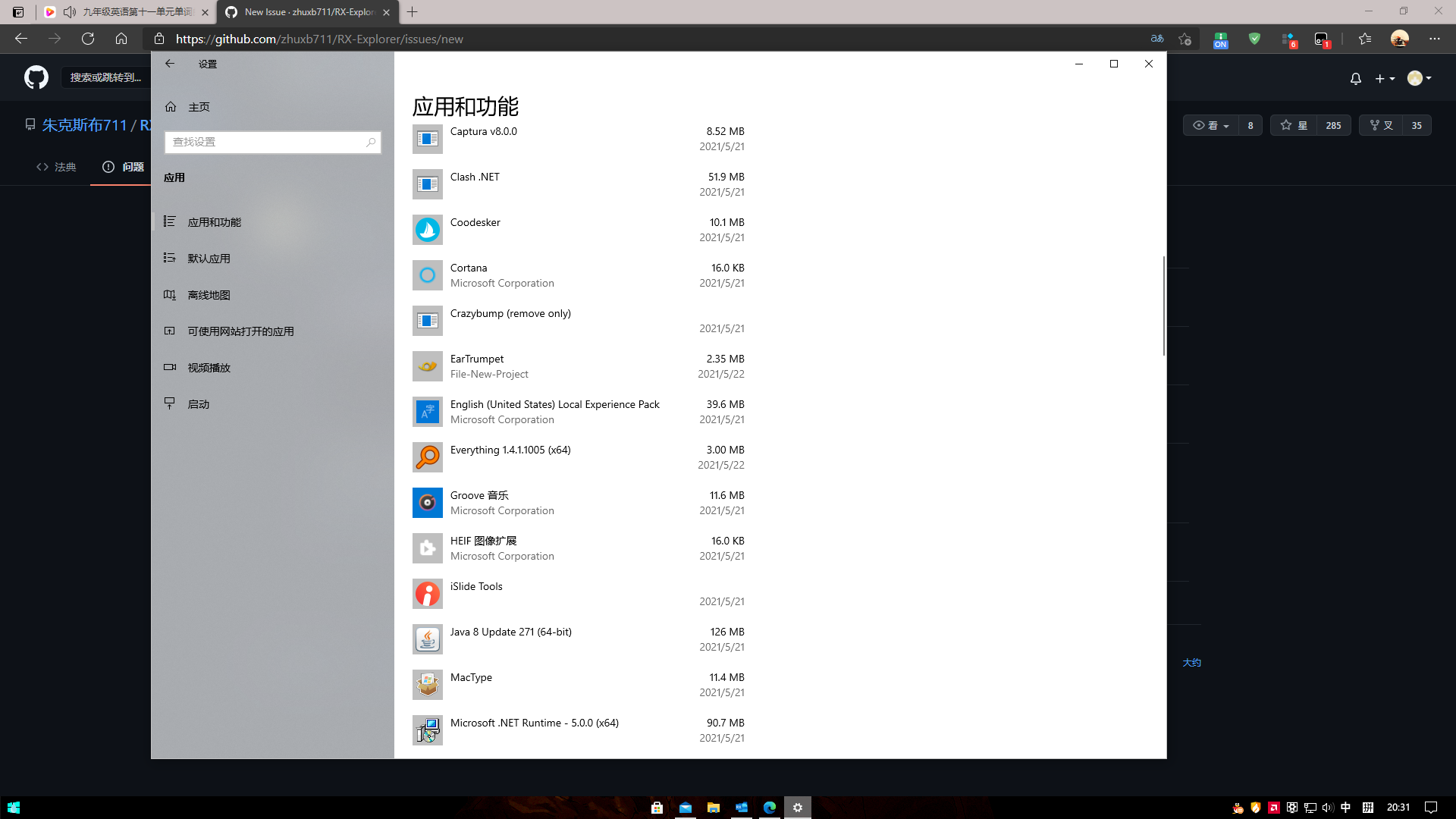Open GitHub notifications bell

pyautogui.click(x=1356, y=78)
